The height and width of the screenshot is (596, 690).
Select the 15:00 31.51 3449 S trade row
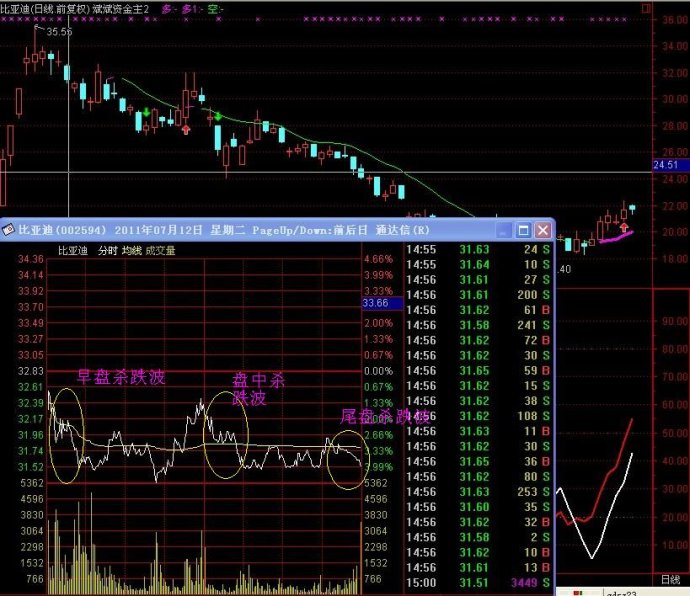(478, 583)
